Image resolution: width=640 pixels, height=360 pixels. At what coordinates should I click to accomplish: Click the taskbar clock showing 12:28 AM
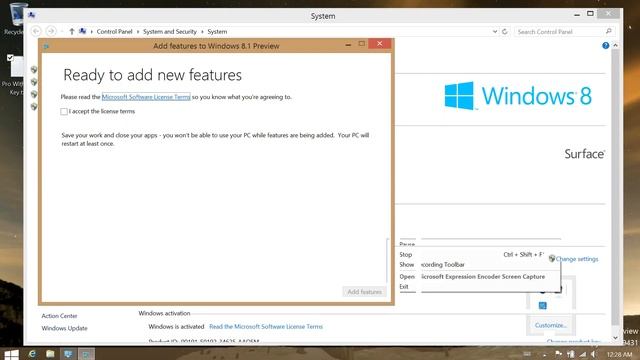[x=619, y=354]
